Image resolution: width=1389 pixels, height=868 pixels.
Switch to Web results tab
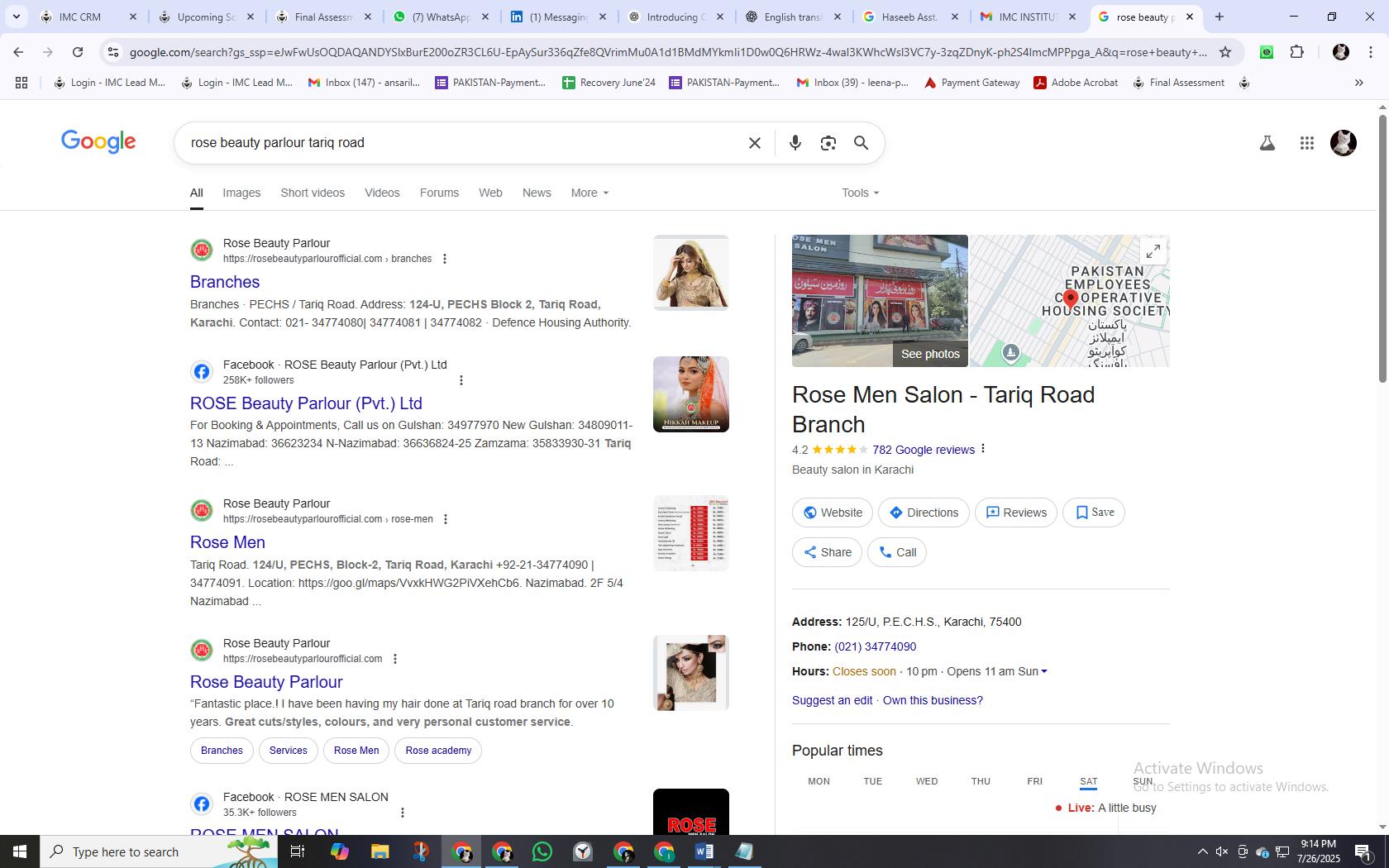pyautogui.click(x=490, y=193)
